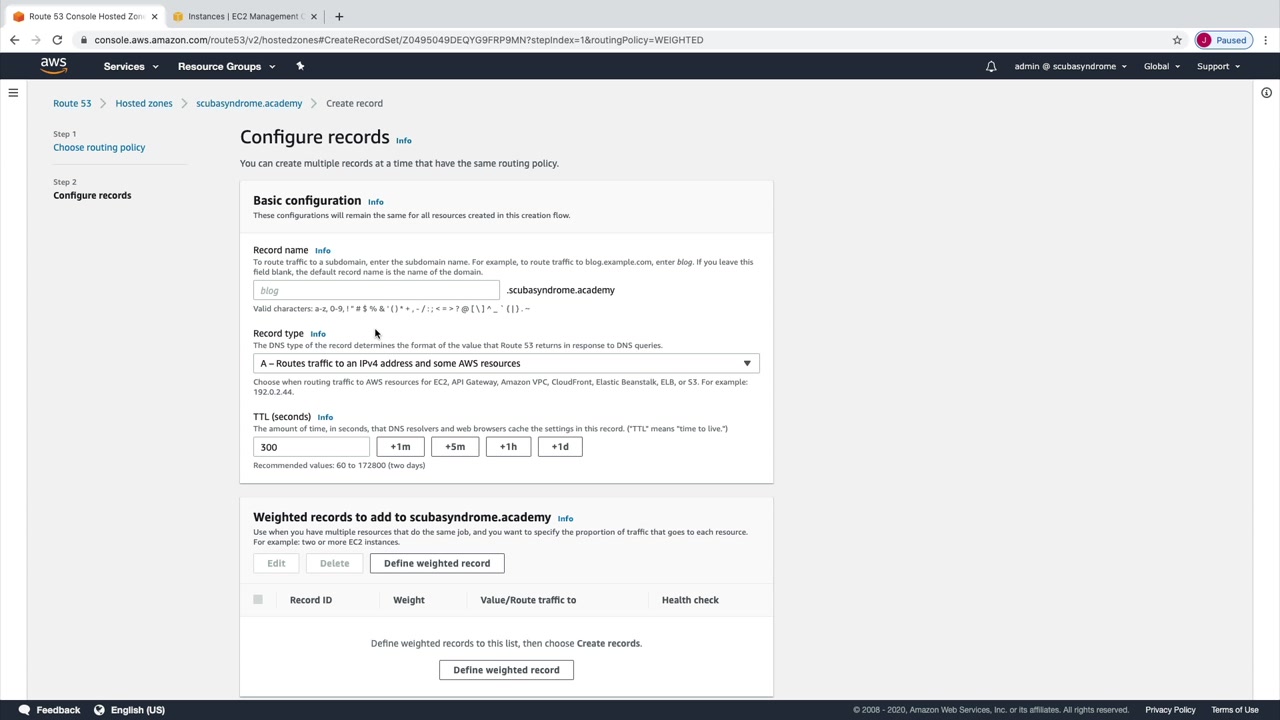
Task: Click Define weighted record next to Delete
Action: point(437,563)
